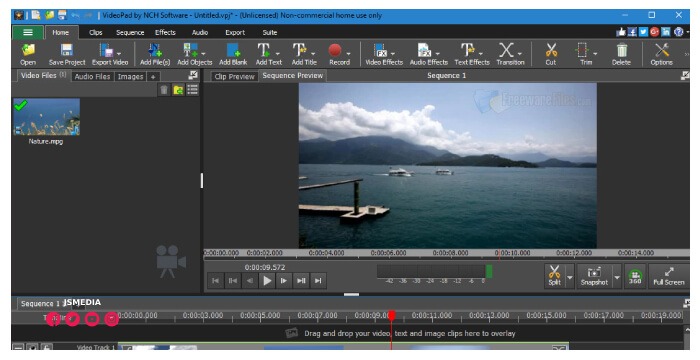Screen dimensions: 700x360
Task: Click the Text Effects icon
Action: (467, 50)
